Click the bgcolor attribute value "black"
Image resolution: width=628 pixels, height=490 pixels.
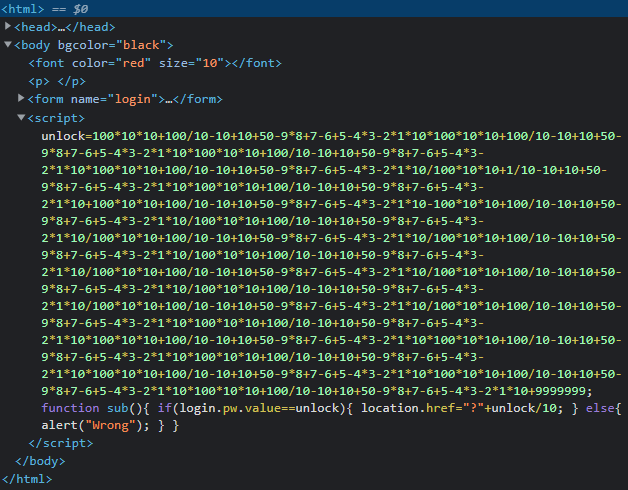pyautogui.click(x=141, y=45)
